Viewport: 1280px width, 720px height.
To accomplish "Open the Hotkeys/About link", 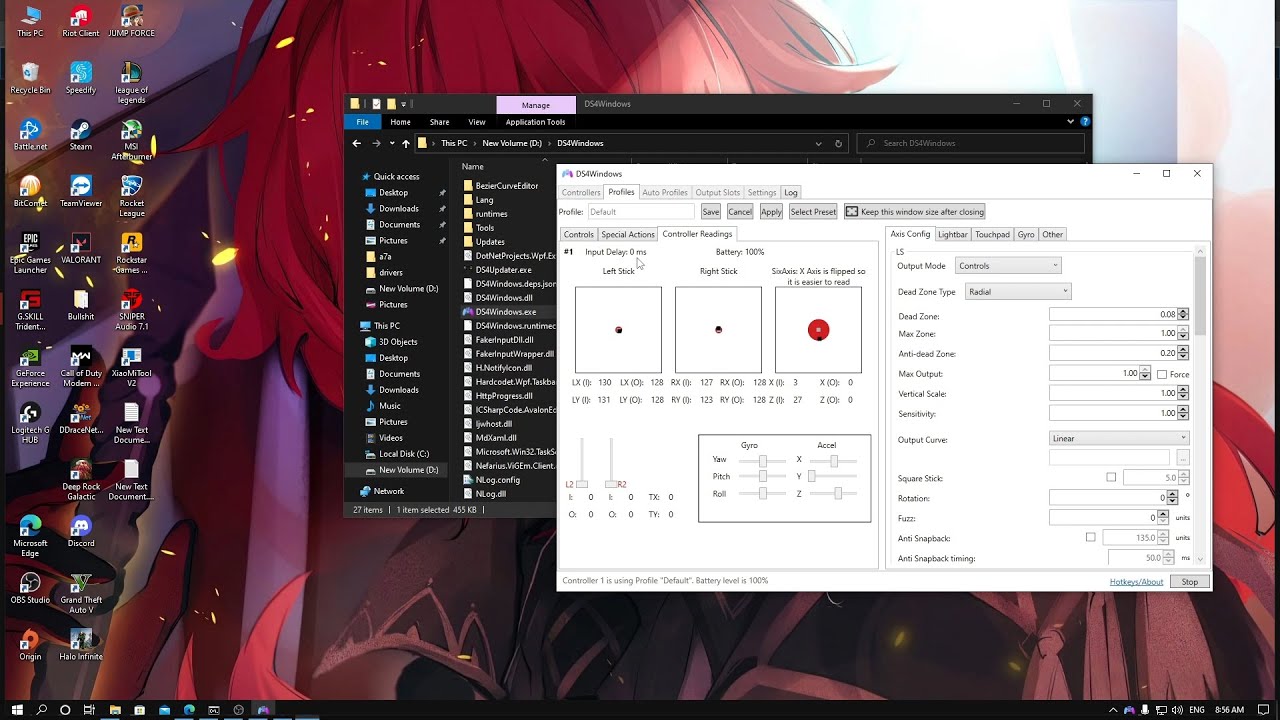I will [1136, 582].
